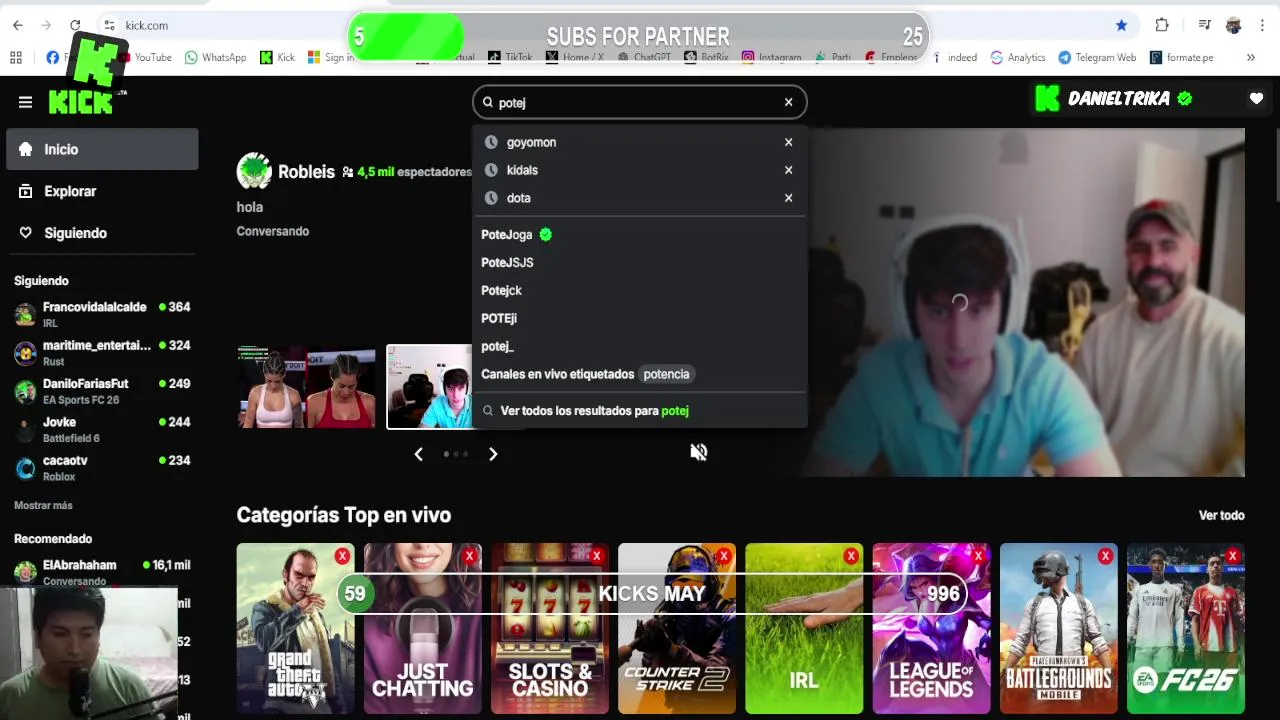Go to Inicio in the sidebar
Image resolution: width=1280 pixels, height=720 pixels.
click(102, 149)
